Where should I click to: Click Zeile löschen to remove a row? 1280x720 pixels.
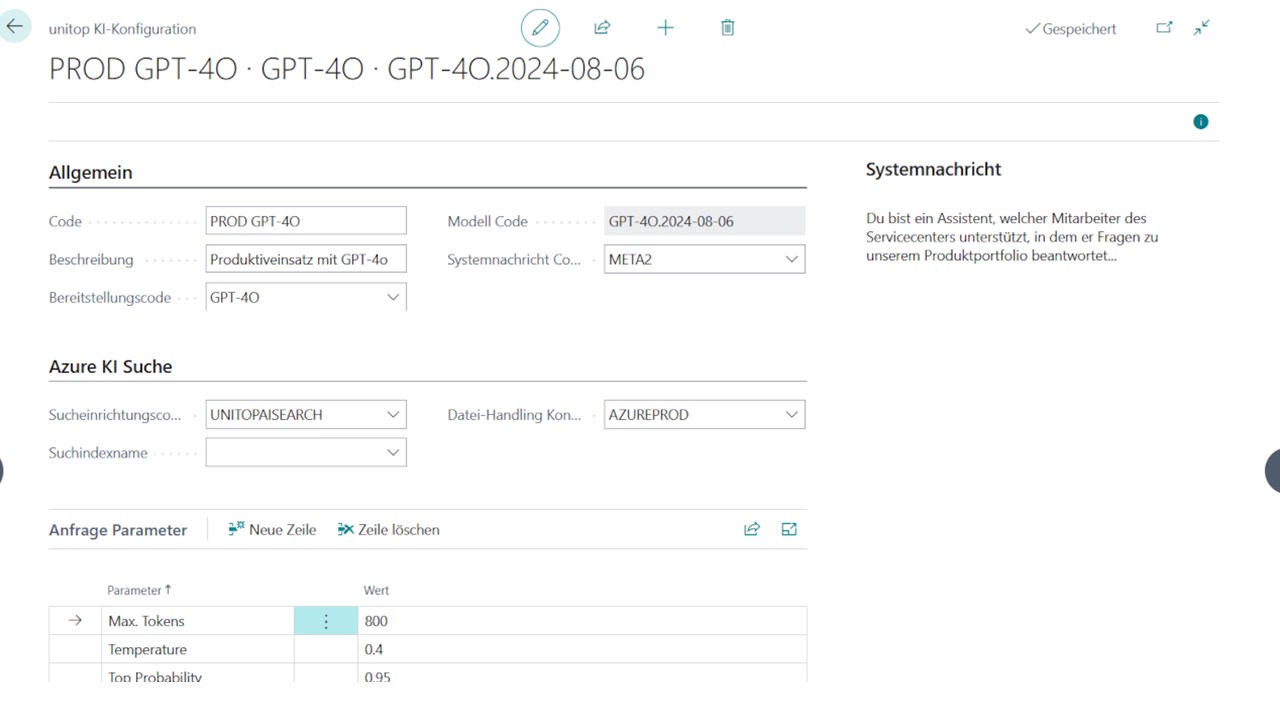click(x=388, y=529)
